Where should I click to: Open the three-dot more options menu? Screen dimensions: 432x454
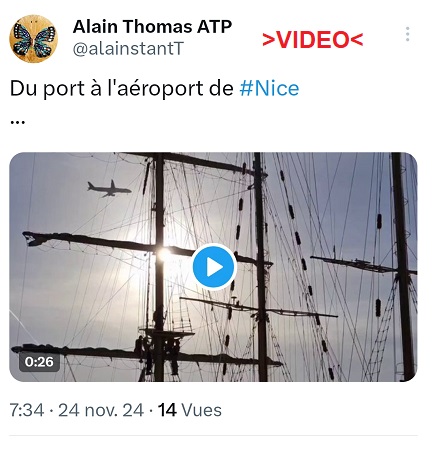[407, 34]
